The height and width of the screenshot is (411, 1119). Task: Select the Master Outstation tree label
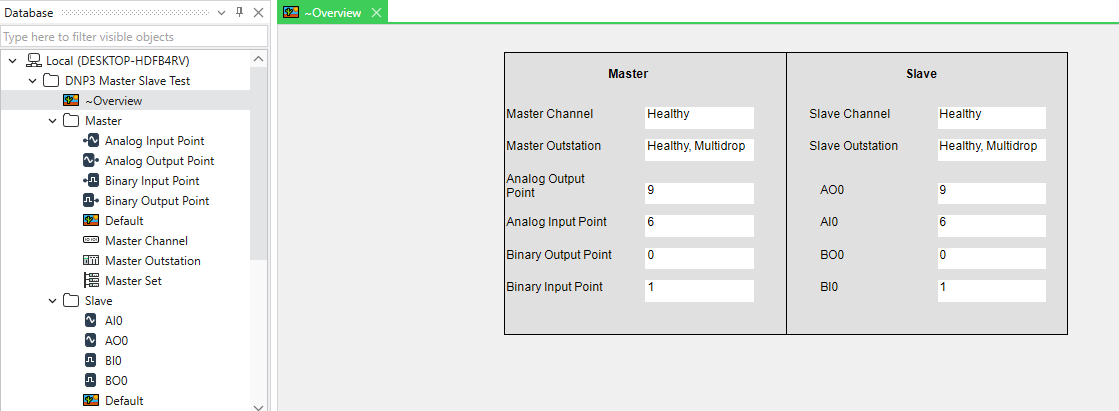153,260
